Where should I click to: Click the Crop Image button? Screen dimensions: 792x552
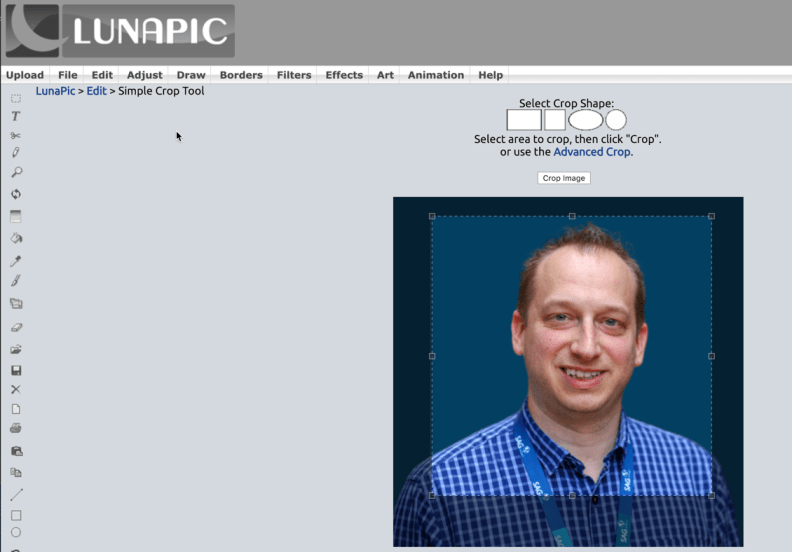coord(564,178)
